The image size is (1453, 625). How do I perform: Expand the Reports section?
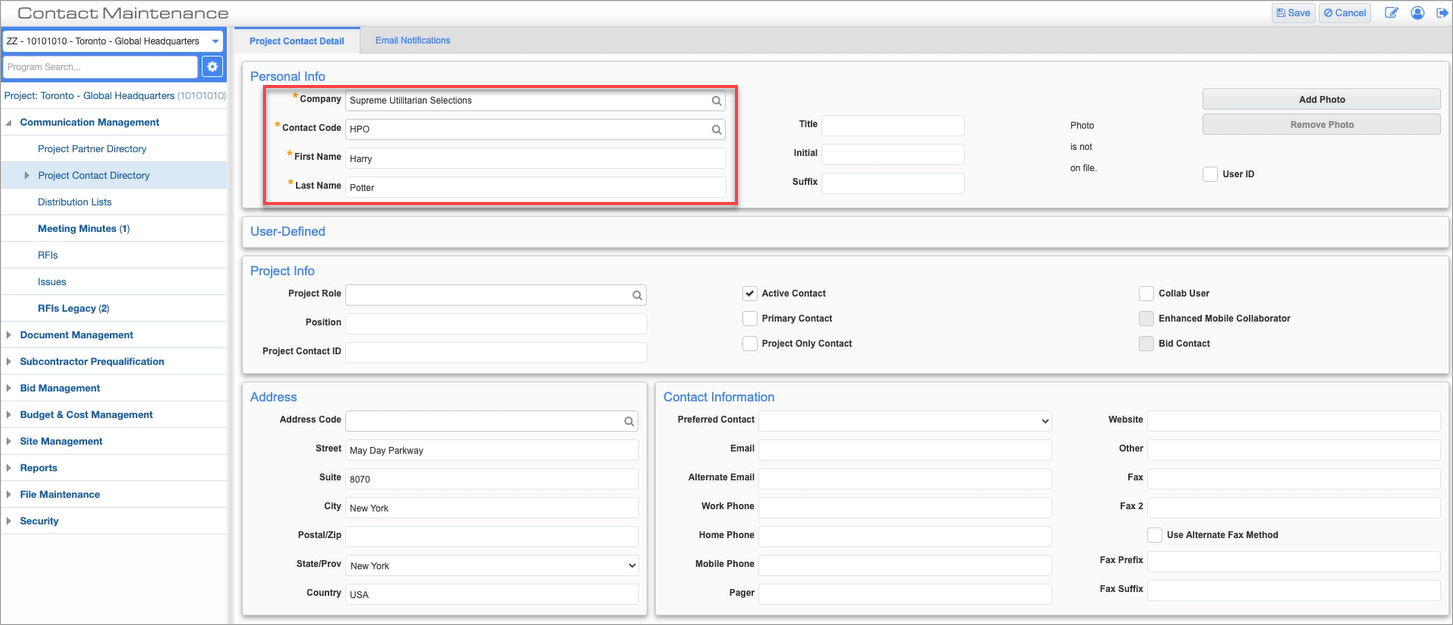point(10,468)
